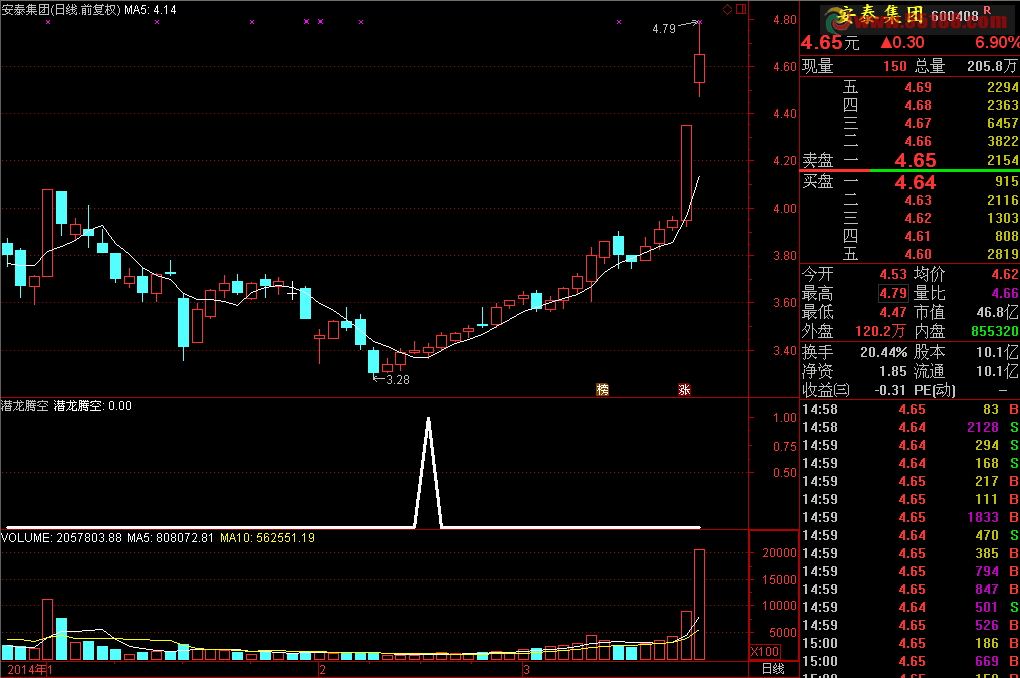Click the tallest volume bar at chart right
The image size is (1020, 678).
click(x=699, y=604)
